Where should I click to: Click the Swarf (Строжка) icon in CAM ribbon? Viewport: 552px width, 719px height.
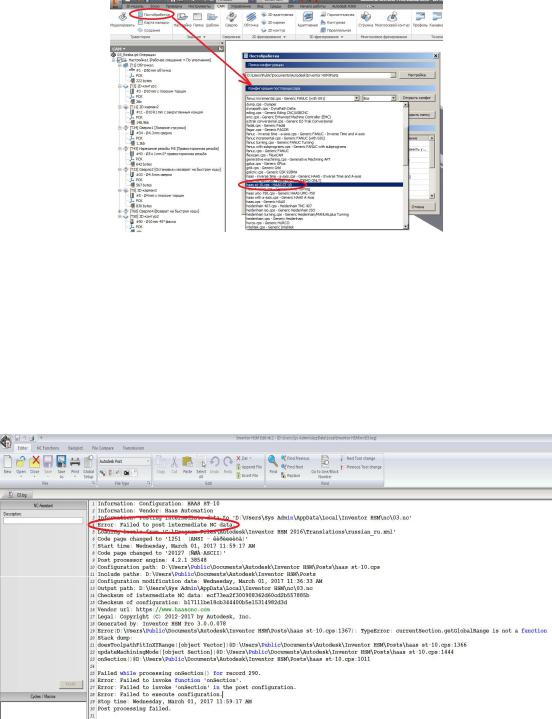(365, 17)
